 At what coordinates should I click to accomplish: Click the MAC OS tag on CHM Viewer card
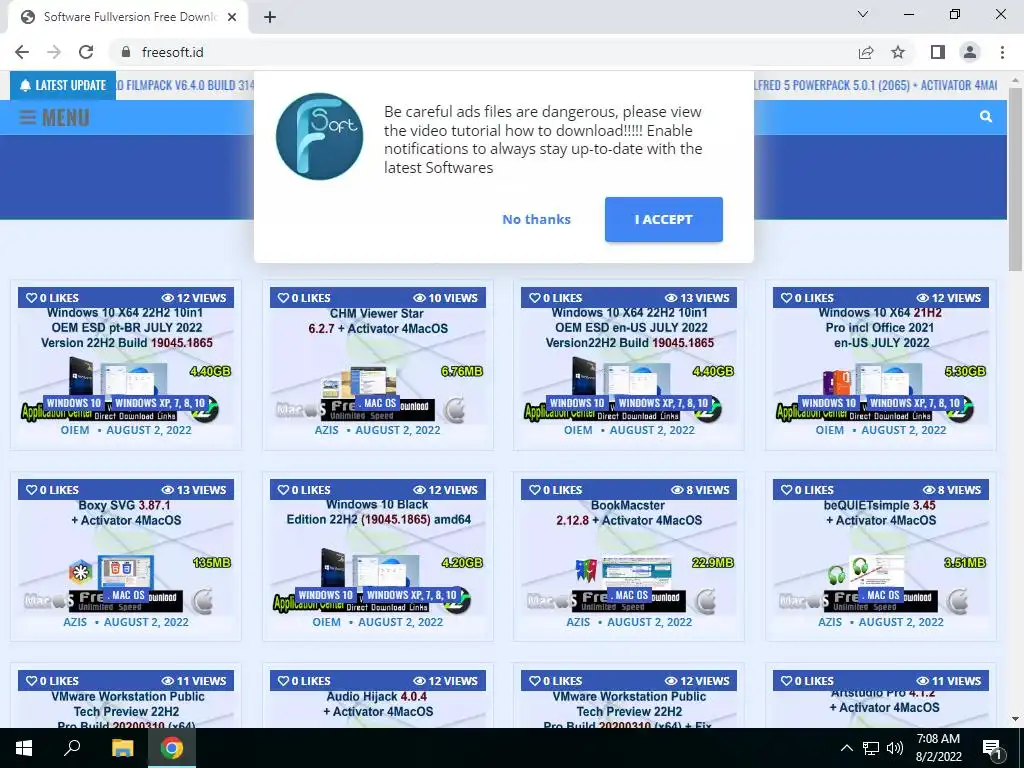377,403
